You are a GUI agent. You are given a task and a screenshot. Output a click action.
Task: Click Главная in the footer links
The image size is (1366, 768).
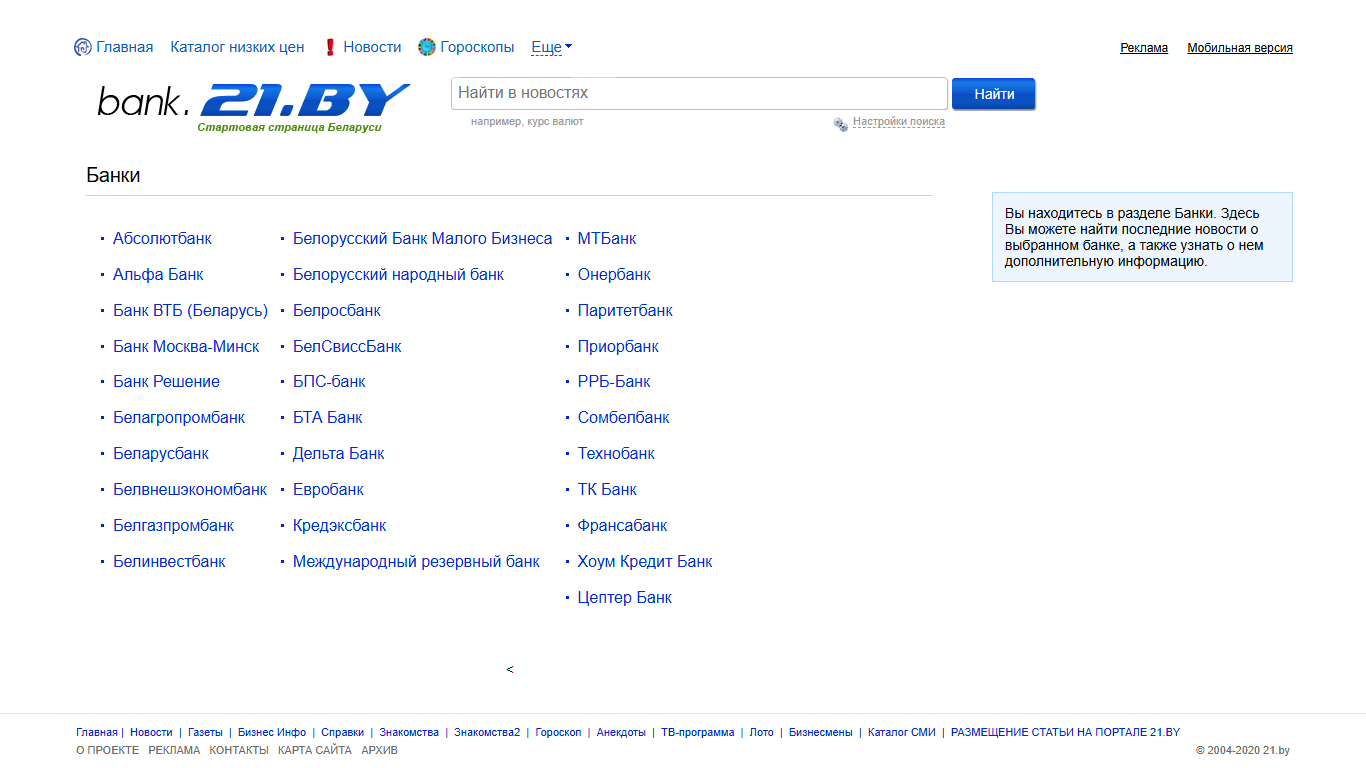[97, 733]
